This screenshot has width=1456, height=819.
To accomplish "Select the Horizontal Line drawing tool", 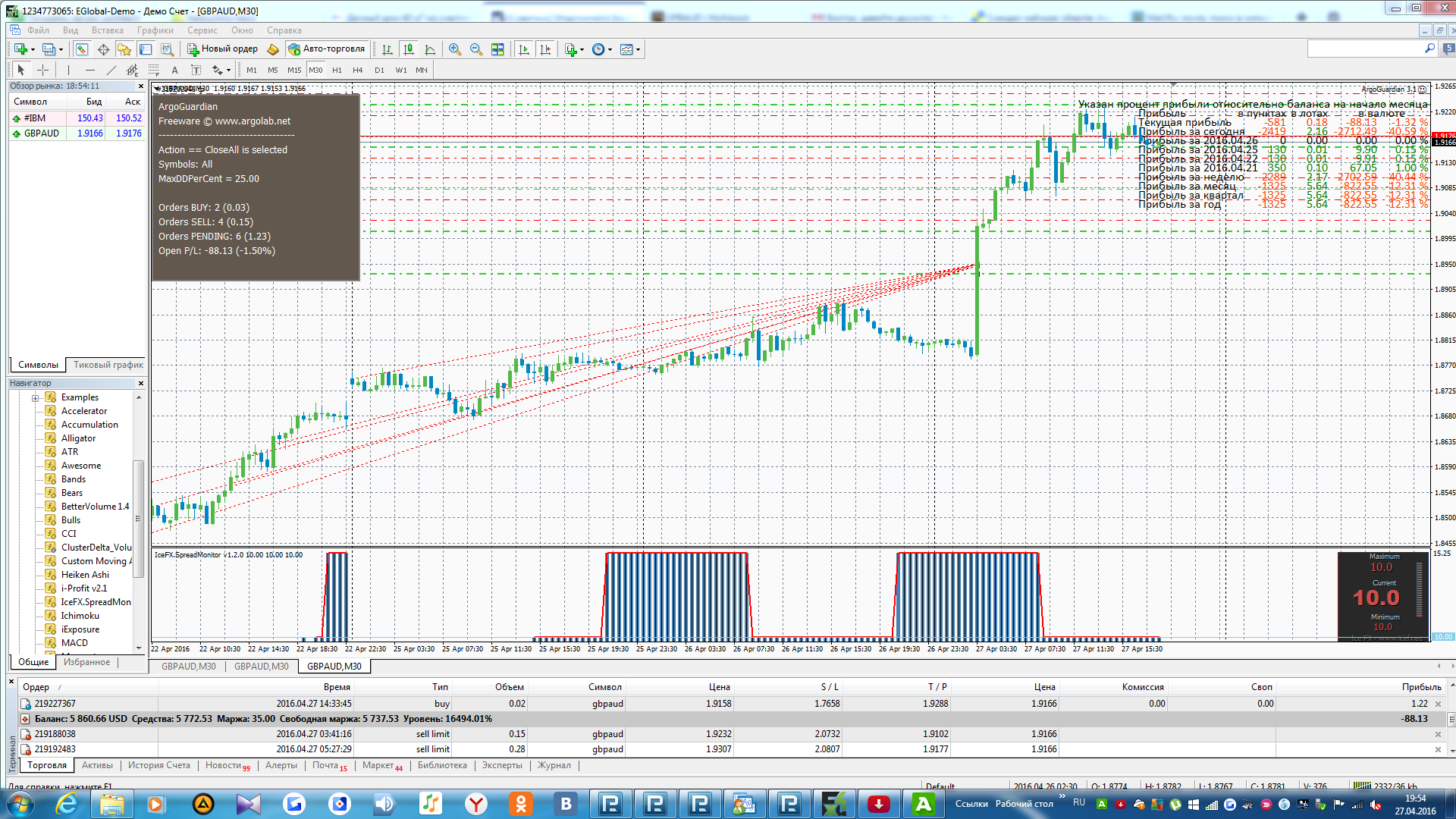I will (89, 70).
